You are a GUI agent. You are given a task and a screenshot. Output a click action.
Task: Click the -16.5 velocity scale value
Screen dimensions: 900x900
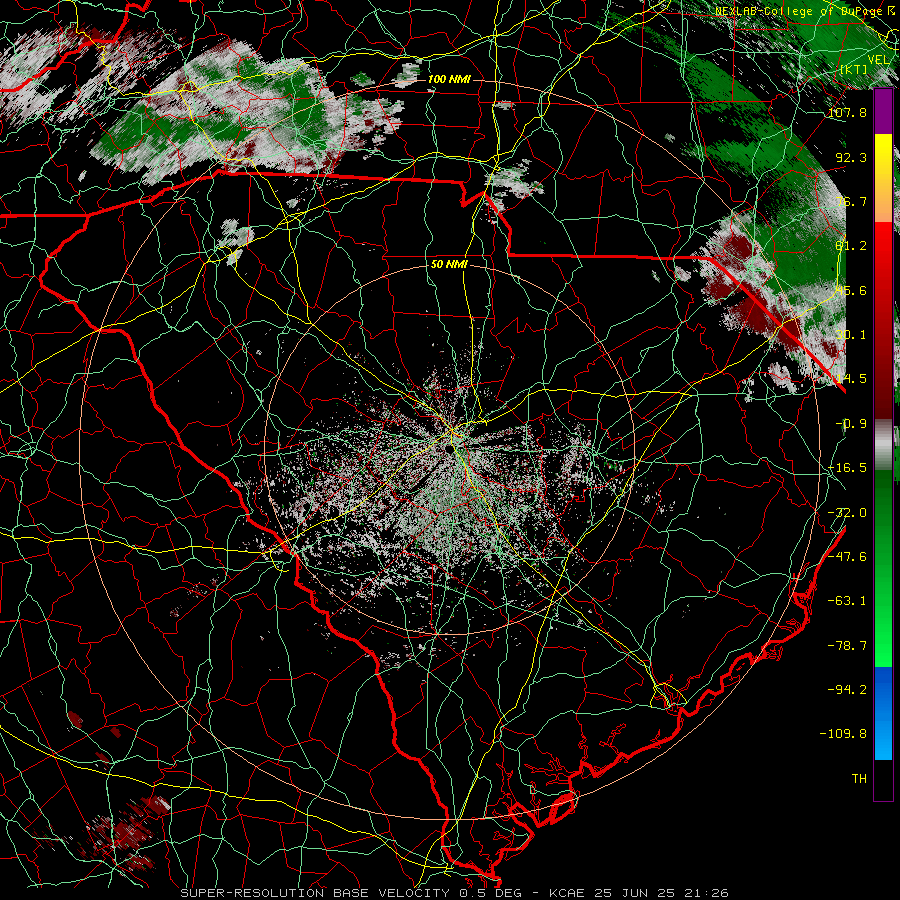pyautogui.click(x=847, y=468)
